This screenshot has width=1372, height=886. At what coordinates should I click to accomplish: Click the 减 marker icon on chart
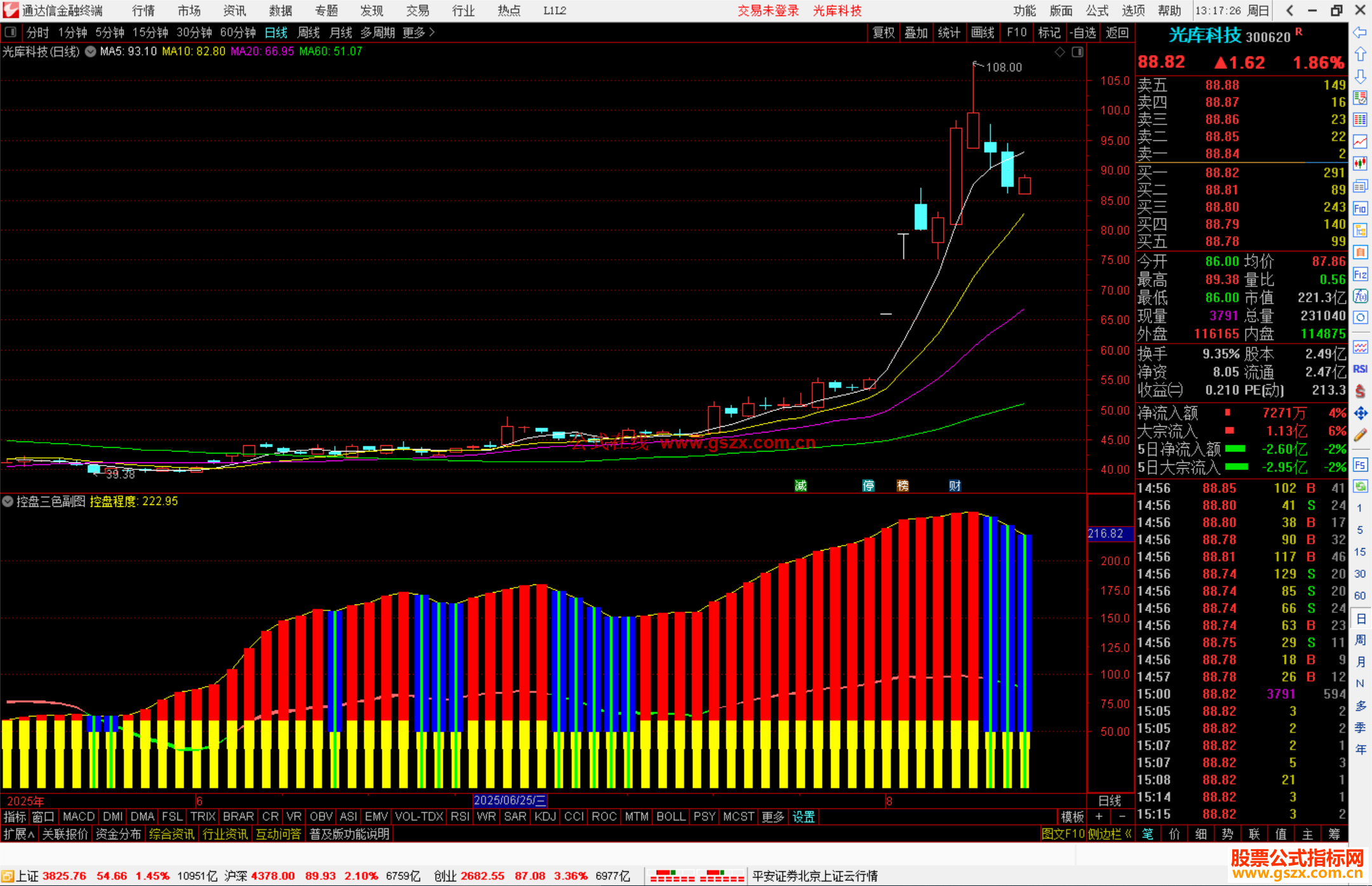coord(800,486)
